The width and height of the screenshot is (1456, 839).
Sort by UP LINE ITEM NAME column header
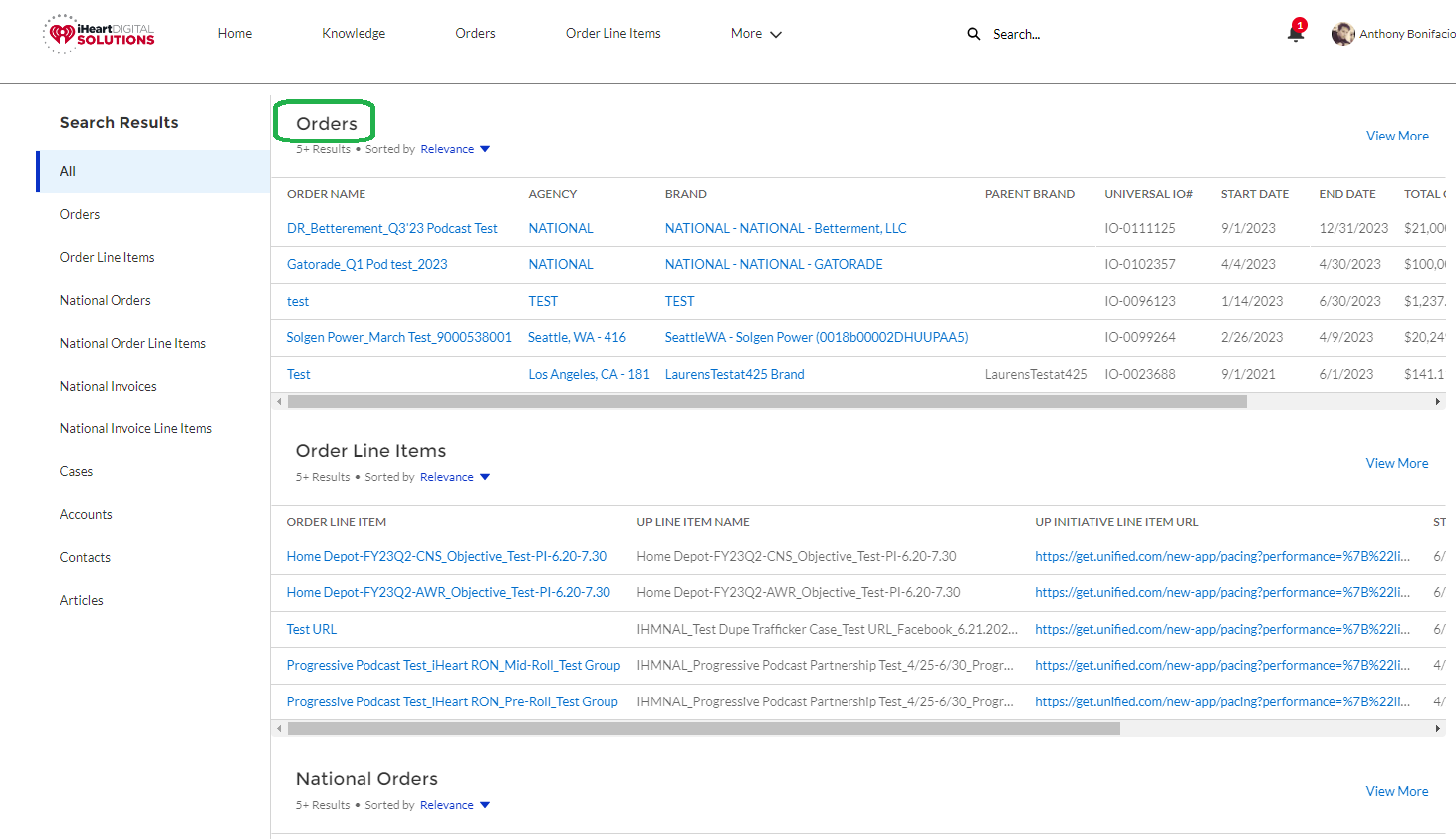tap(693, 522)
